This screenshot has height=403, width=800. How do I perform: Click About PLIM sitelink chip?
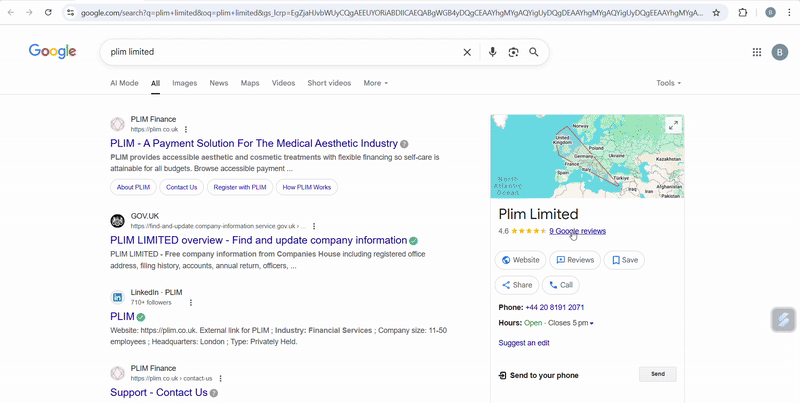pyautogui.click(x=133, y=187)
